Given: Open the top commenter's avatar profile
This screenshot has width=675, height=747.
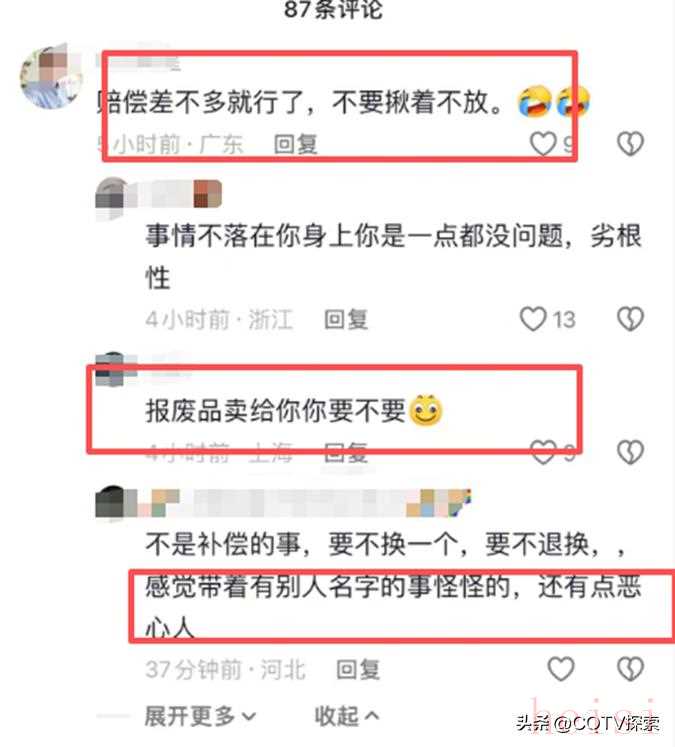Looking at the screenshot, I should tap(51, 76).
